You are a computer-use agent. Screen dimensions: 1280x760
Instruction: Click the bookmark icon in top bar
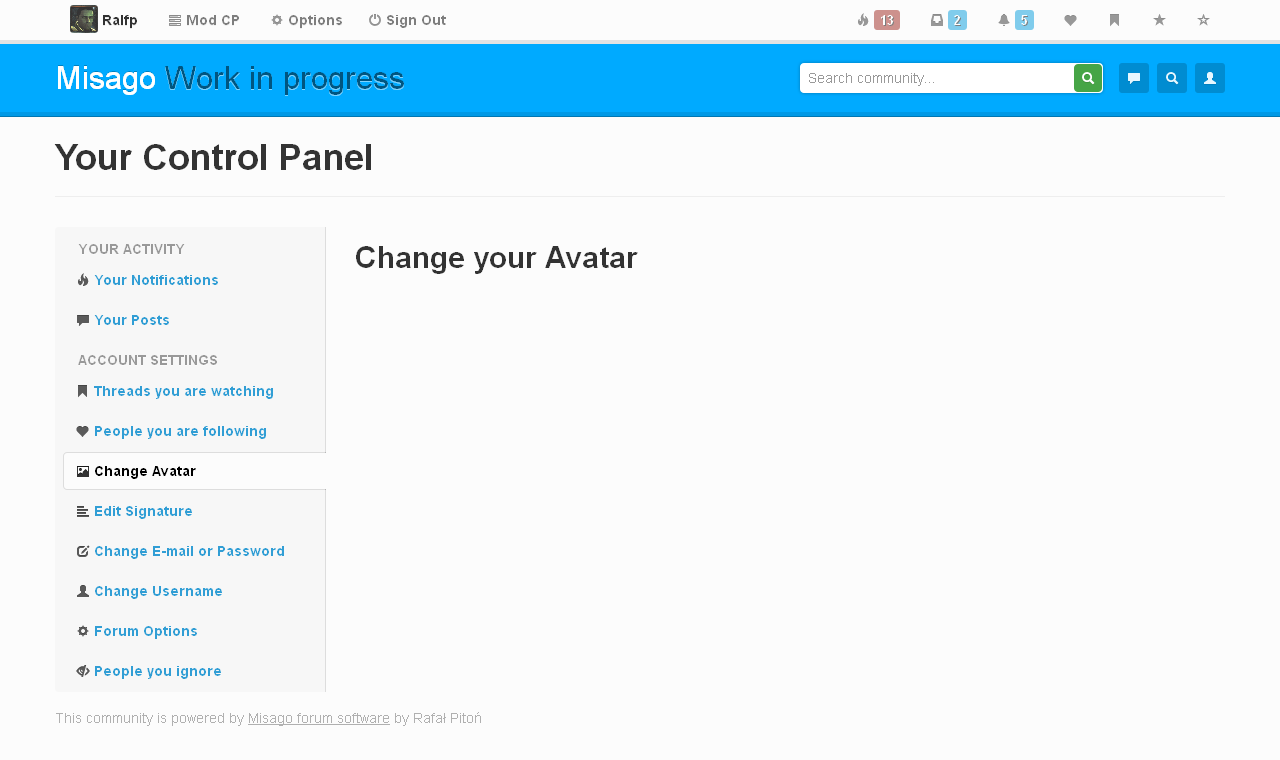1114,20
